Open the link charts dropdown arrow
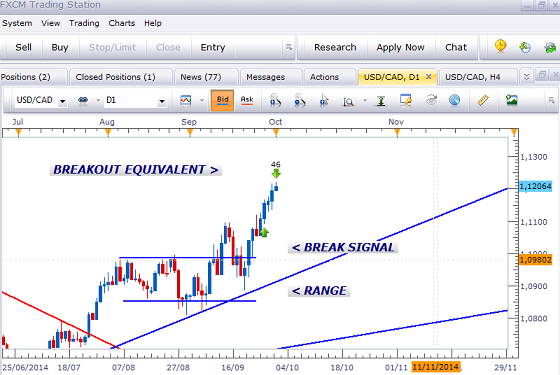The height and width of the screenshot is (375, 560). [x=98, y=101]
